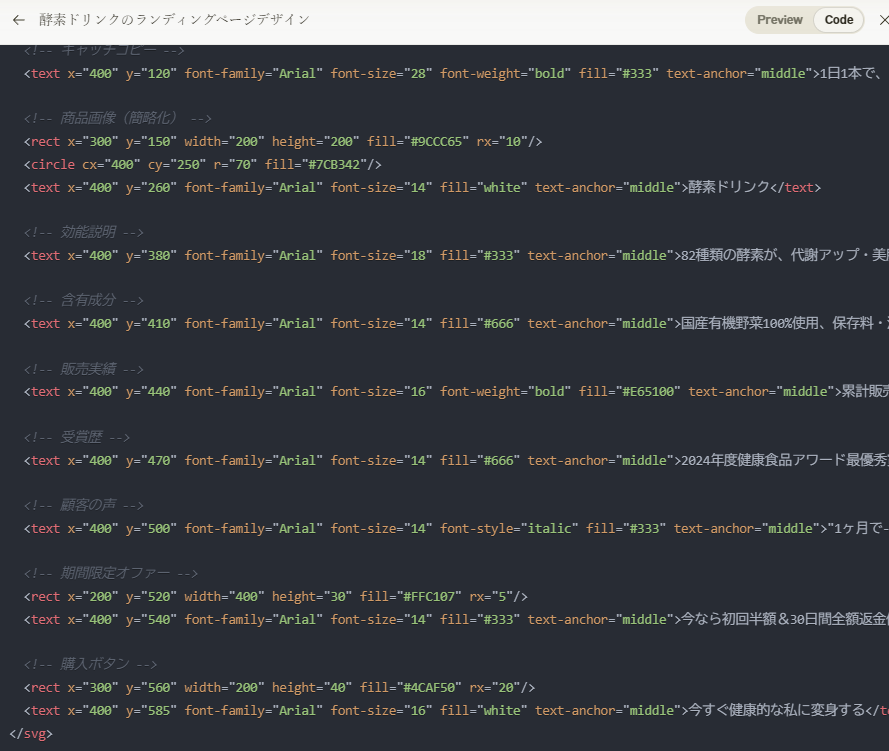Click the closing svg tag
This screenshot has width=889, height=751.
pyautogui.click(x=30, y=733)
